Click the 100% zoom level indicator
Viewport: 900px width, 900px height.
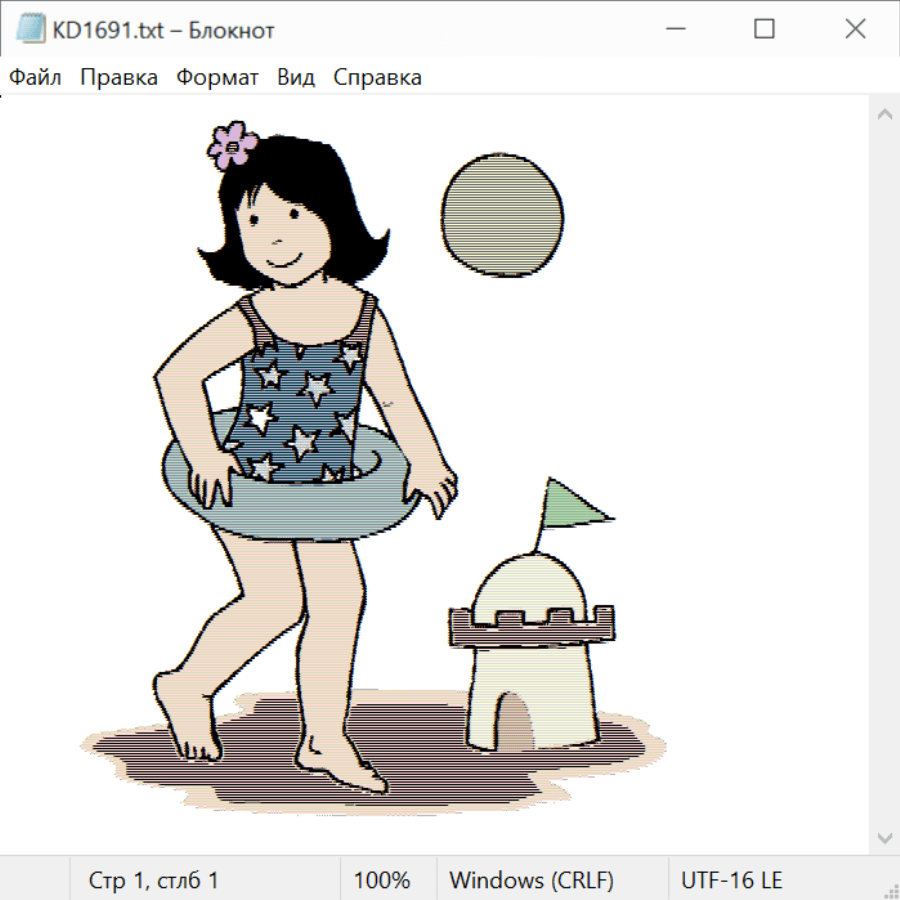pos(382,880)
